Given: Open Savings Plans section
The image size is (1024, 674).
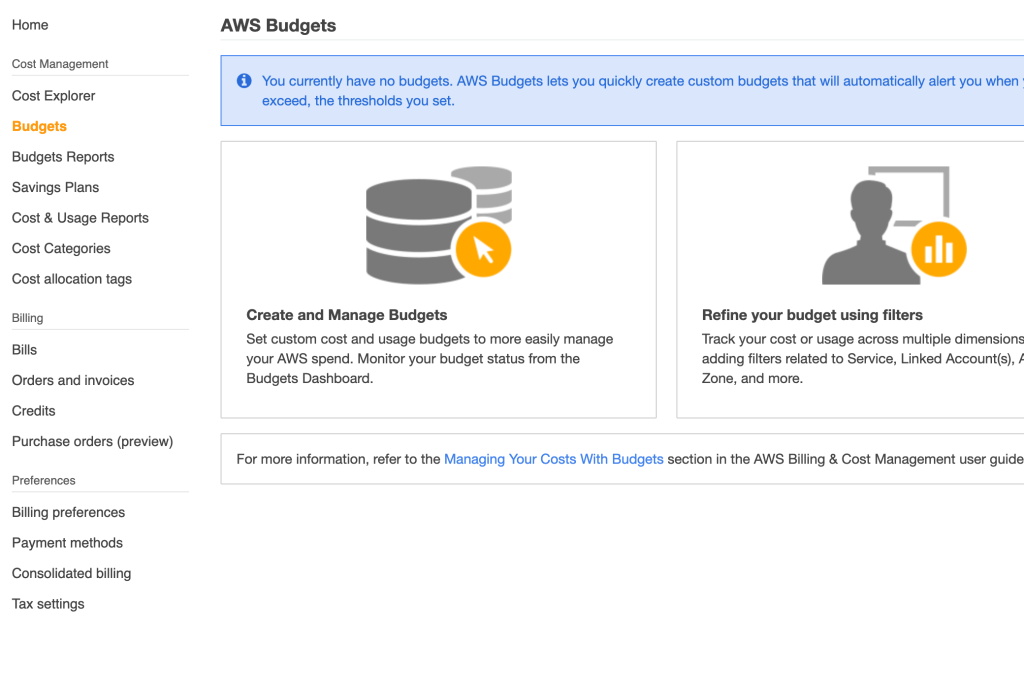Looking at the screenshot, I should pos(56,187).
